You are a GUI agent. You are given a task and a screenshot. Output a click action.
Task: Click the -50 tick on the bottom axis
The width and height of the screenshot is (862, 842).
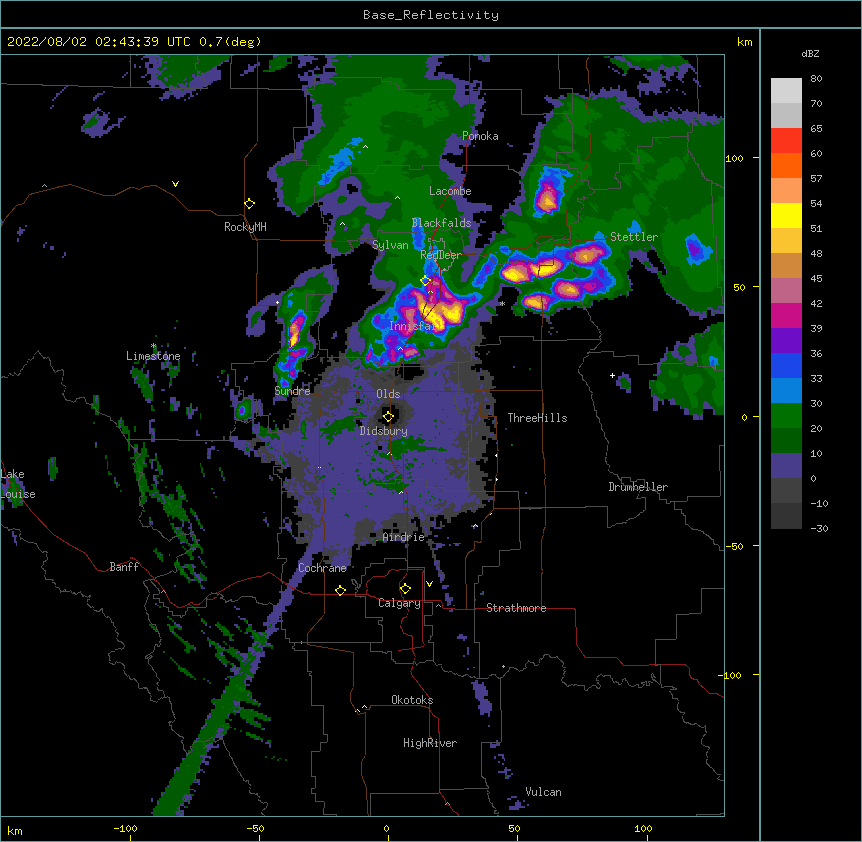pyautogui.click(x=255, y=828)
